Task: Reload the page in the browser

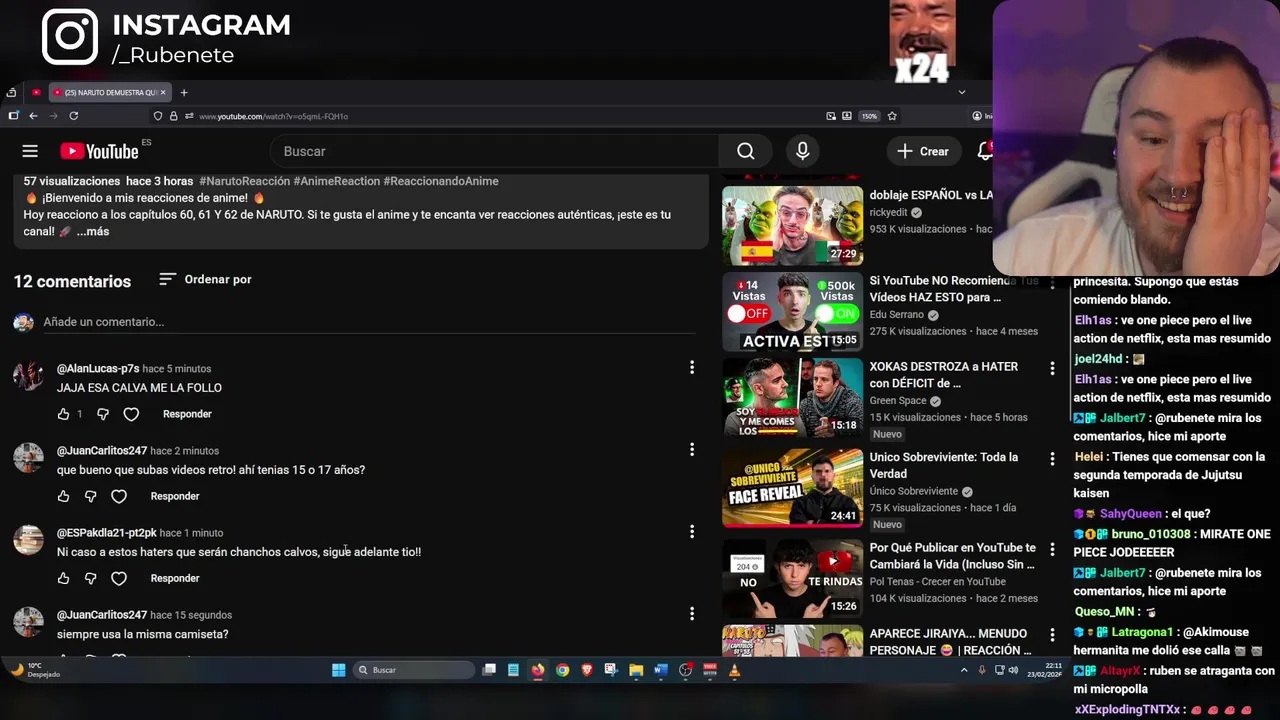Action: [74, 116]
